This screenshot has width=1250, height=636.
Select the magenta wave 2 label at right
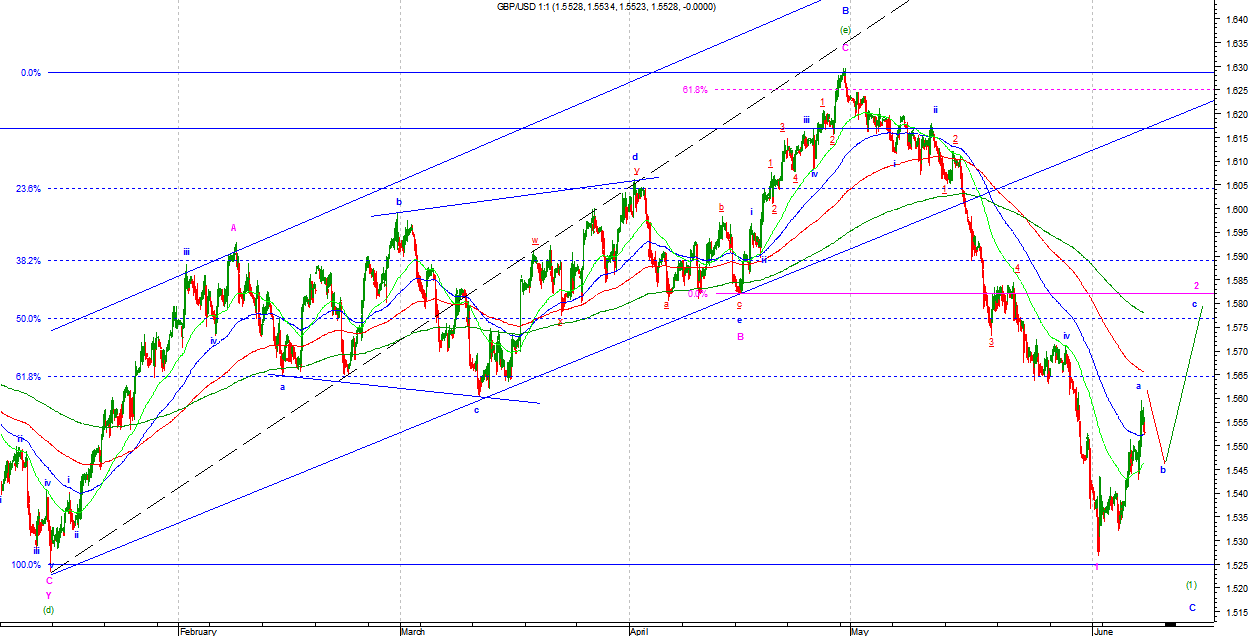pos(1196,286)
